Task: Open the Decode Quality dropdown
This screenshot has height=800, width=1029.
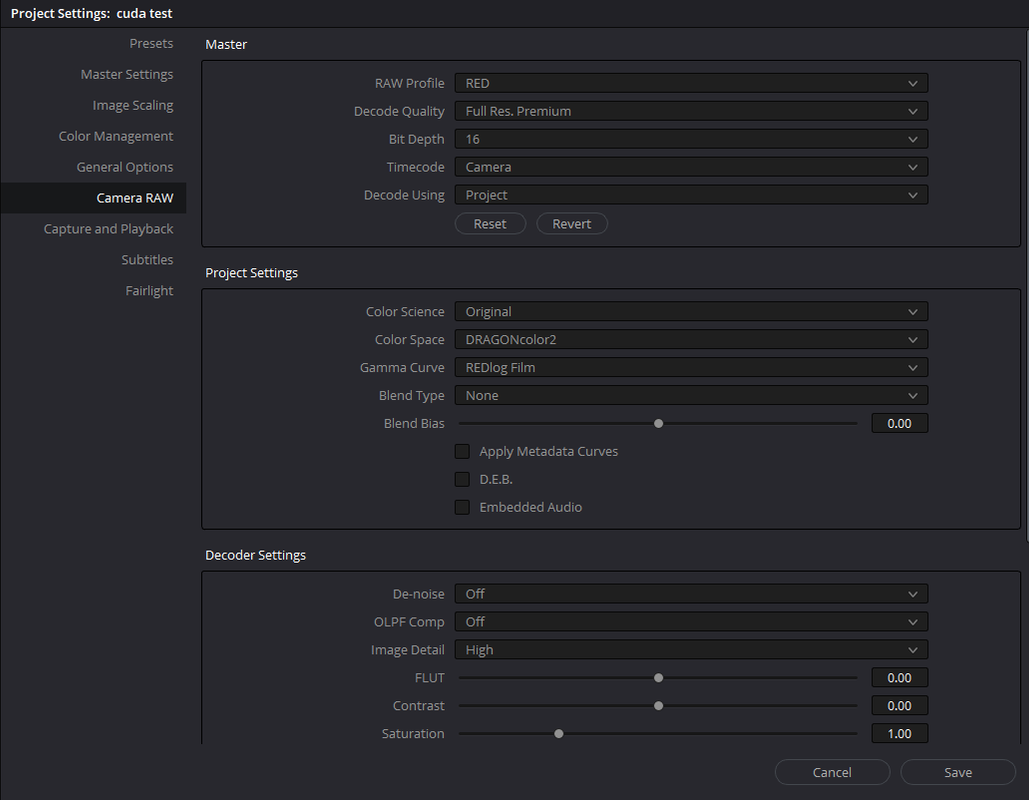Action: 691,112
